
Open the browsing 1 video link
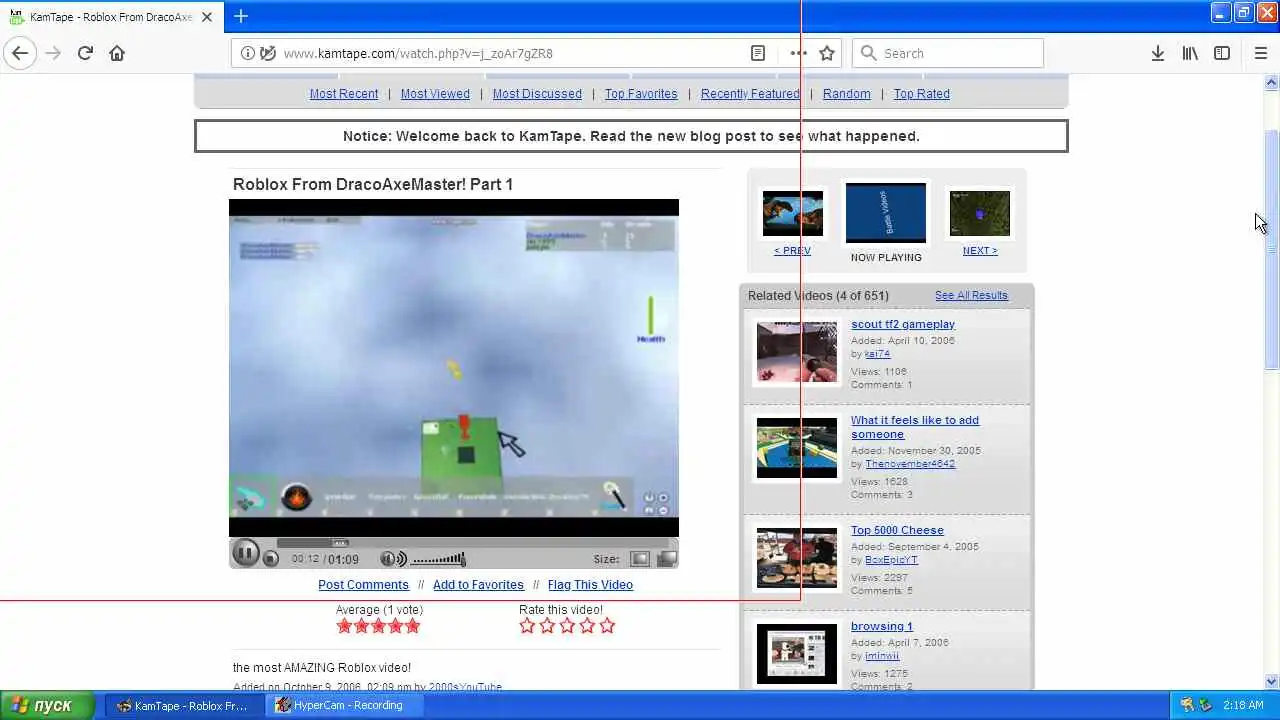pyautogui.click(x=881, y=626)
